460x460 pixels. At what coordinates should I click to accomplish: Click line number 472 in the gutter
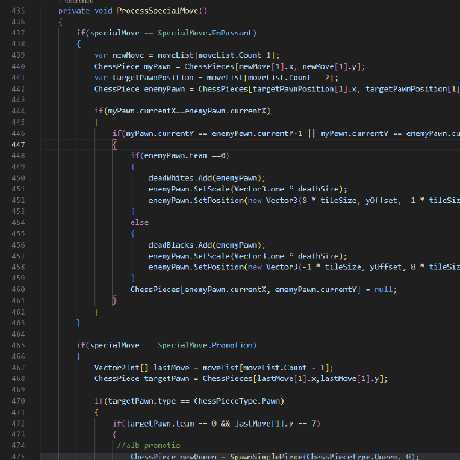tap(18, 424)
